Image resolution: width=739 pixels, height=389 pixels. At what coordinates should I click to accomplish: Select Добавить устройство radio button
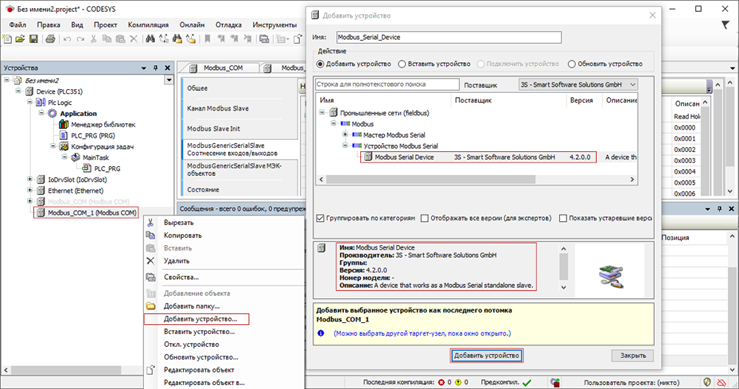pos(320,64)
